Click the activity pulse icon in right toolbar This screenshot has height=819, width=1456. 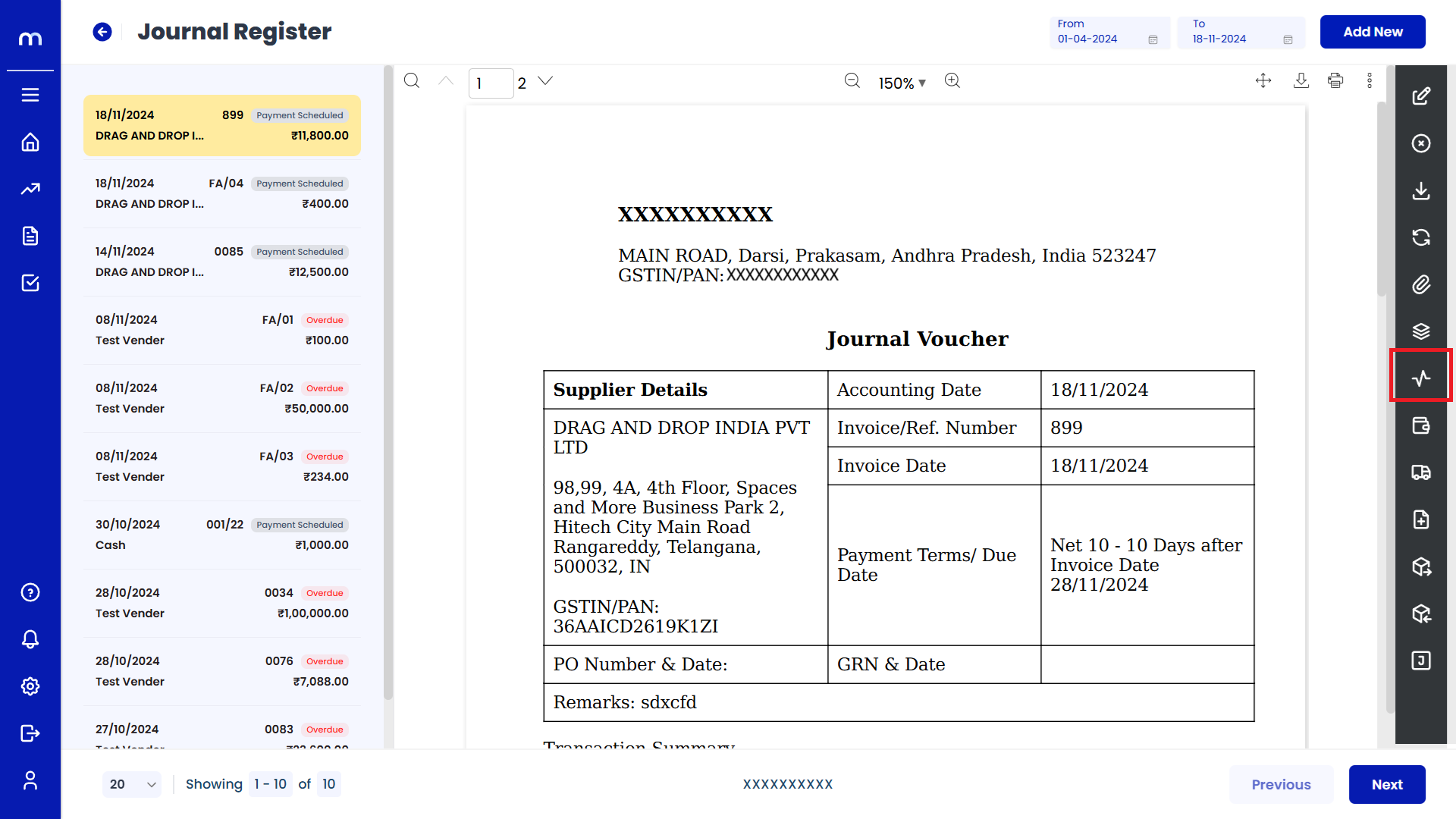pos(1421,378)
